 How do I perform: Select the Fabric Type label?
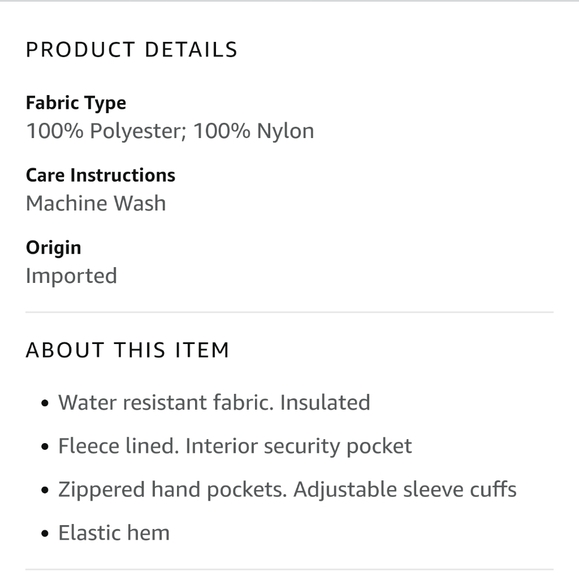76,103
